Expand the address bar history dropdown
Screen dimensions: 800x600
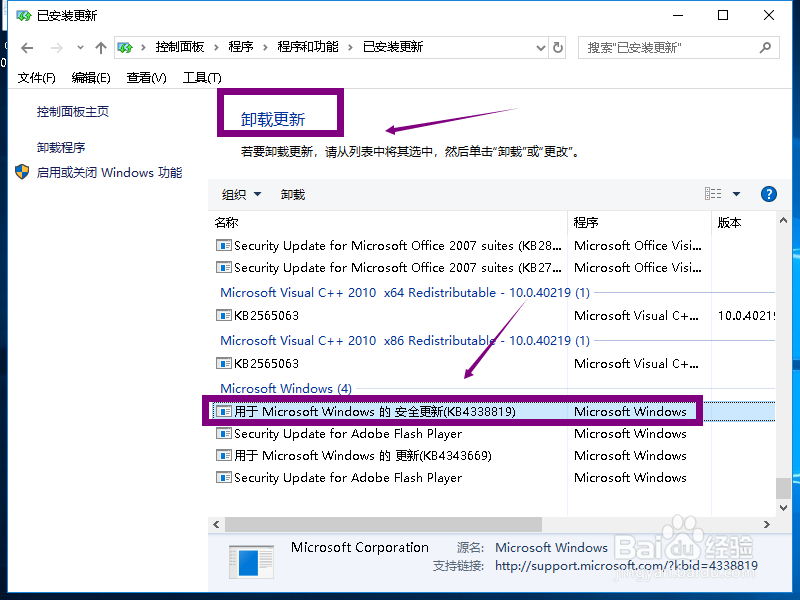click(540, 47)
